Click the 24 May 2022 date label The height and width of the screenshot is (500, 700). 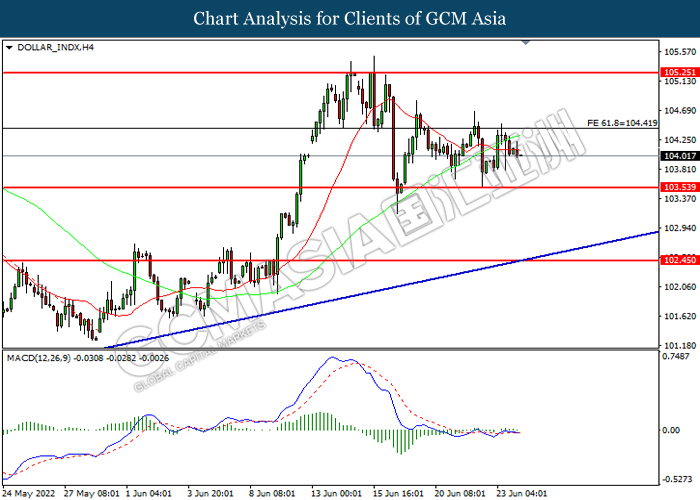[x=29, y=493]
